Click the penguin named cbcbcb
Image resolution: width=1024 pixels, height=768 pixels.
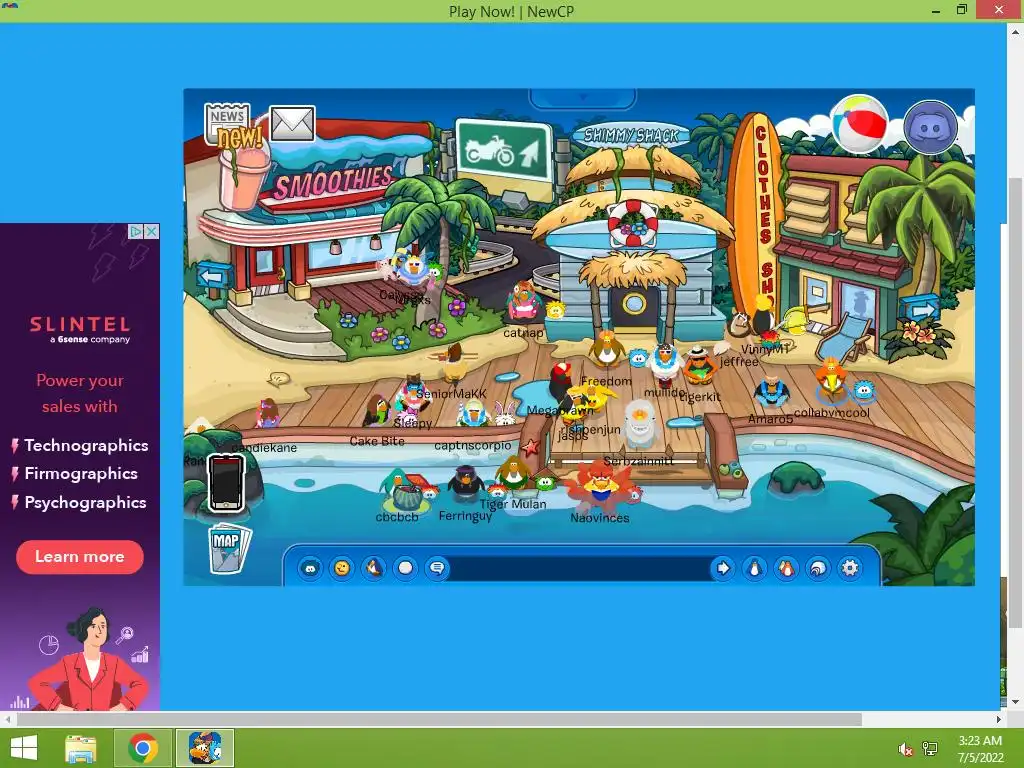[x=404, y=490]
